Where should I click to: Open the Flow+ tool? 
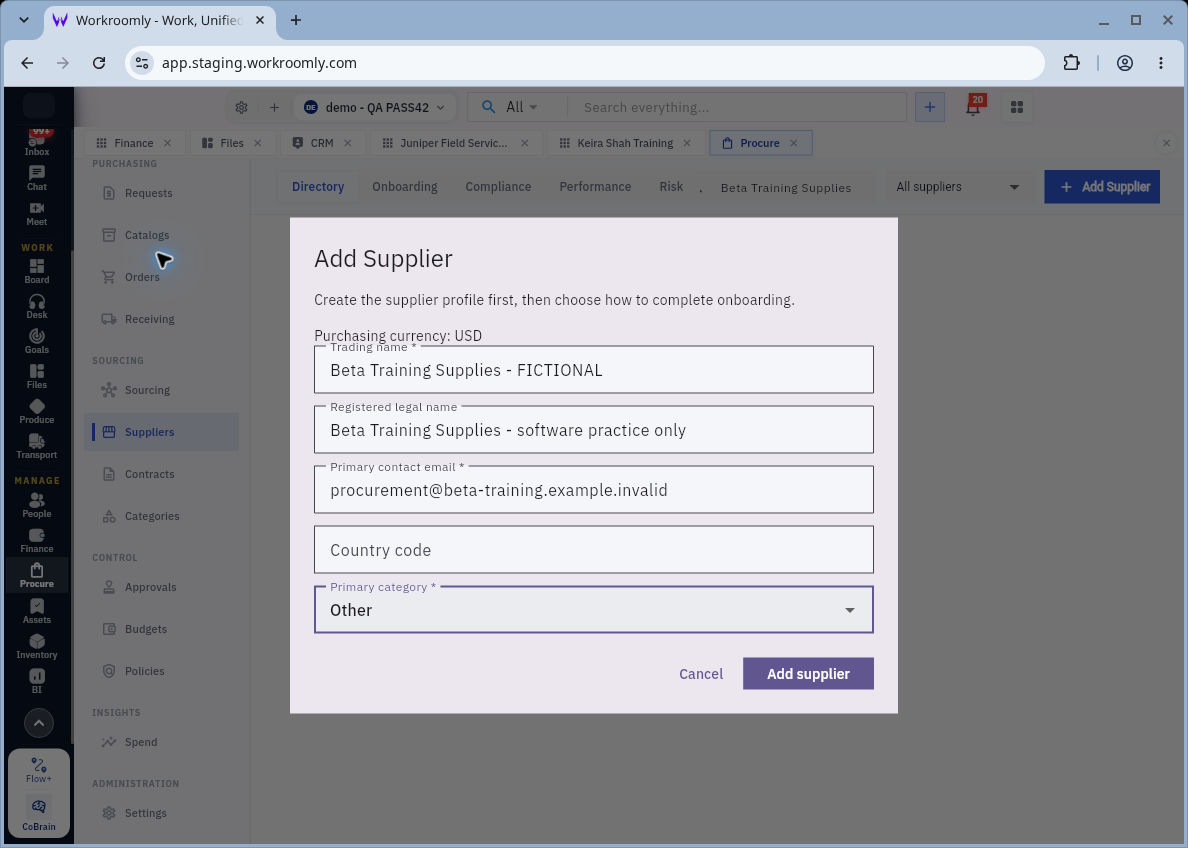click(39, 769)
